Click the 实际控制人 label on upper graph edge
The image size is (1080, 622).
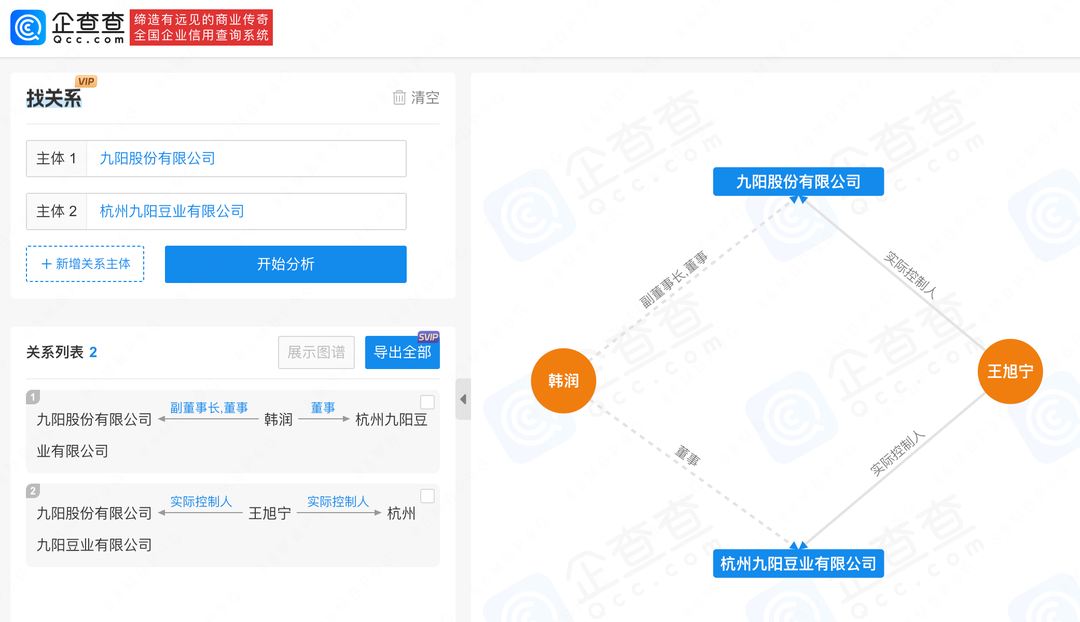910,276
